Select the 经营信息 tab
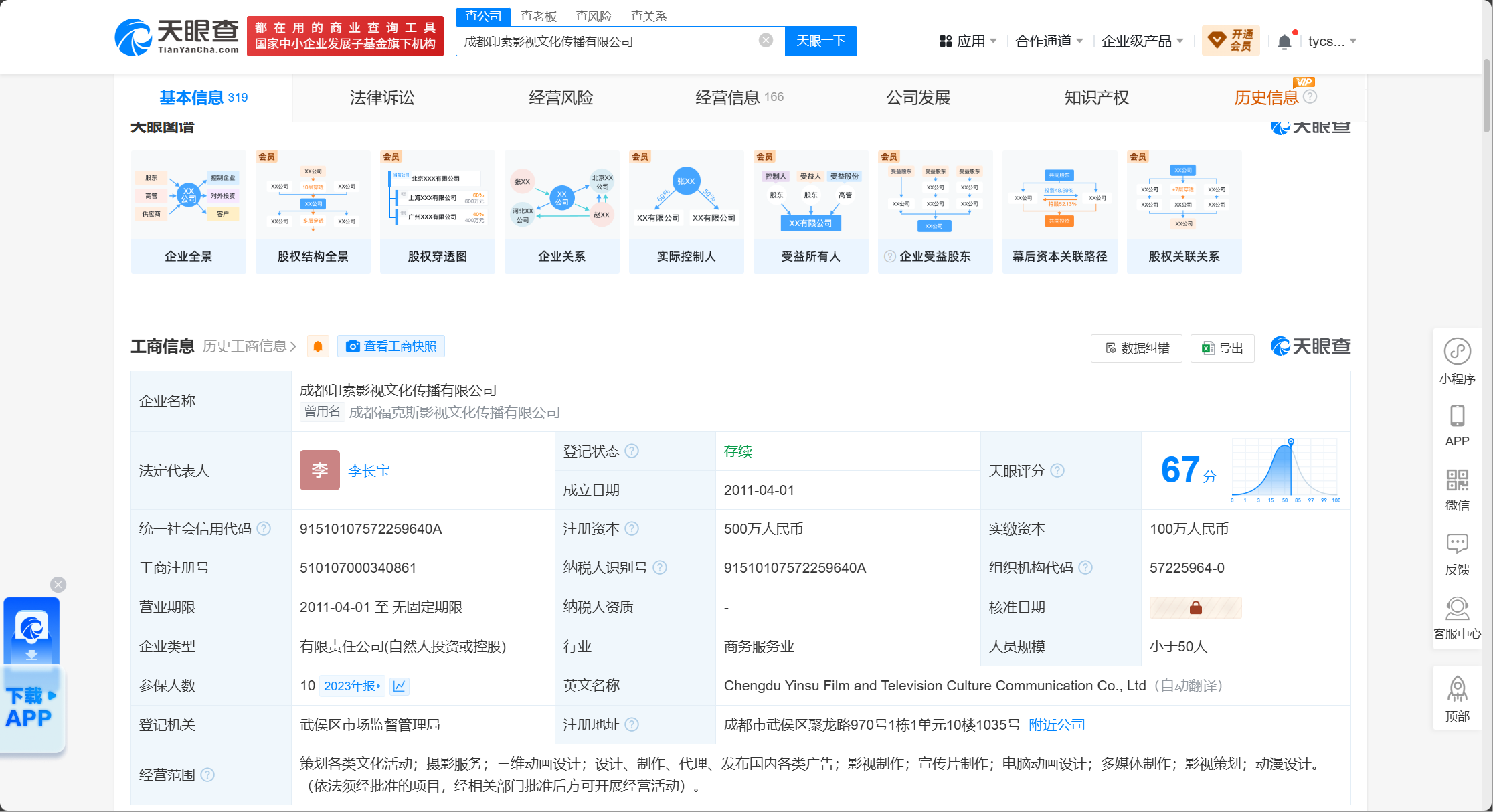 point(739,98)
